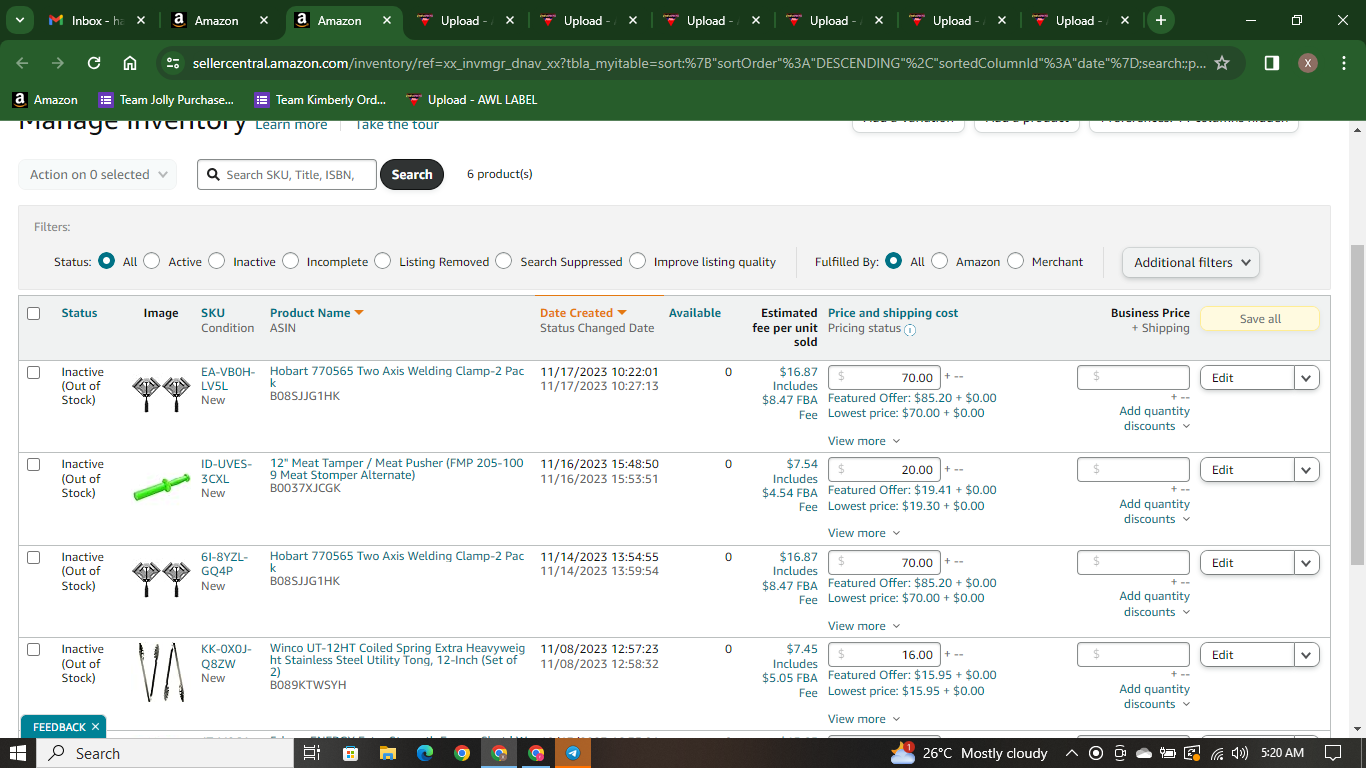Click the profile avatar X icon

tap(1308, 63)
